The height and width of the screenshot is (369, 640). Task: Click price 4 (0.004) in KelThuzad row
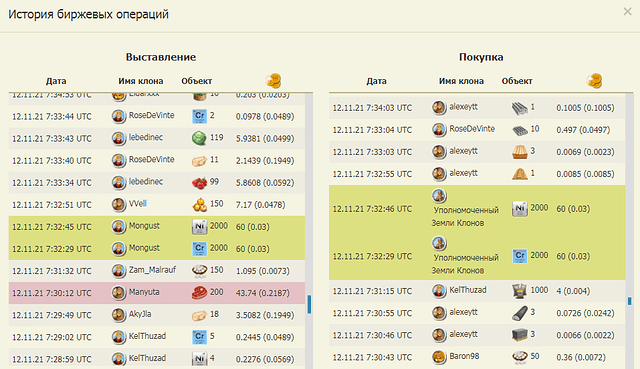coord(573,291)
